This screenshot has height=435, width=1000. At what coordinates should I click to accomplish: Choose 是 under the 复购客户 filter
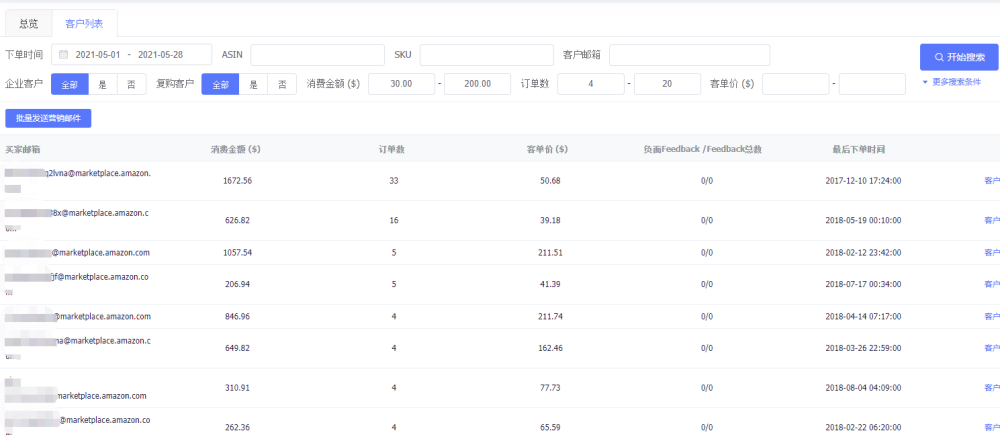pos(253,85)
